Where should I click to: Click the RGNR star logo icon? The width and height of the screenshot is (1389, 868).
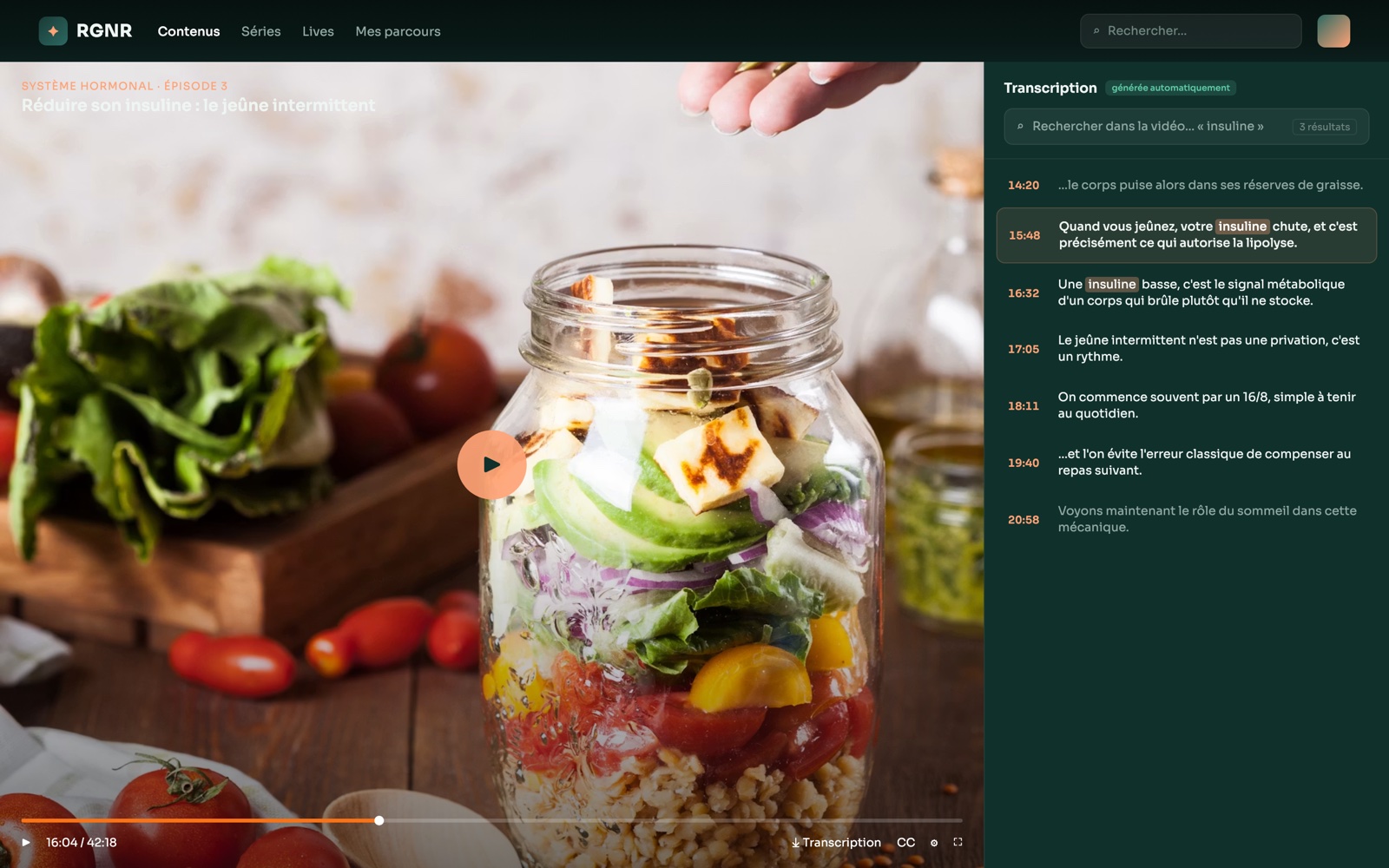click(53, 31)
